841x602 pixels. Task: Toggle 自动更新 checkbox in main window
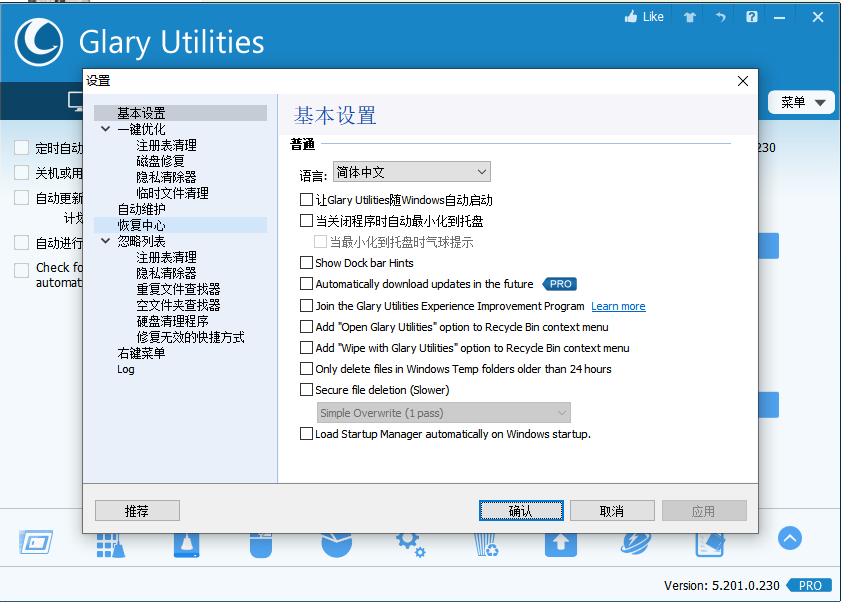click(21, 197)
